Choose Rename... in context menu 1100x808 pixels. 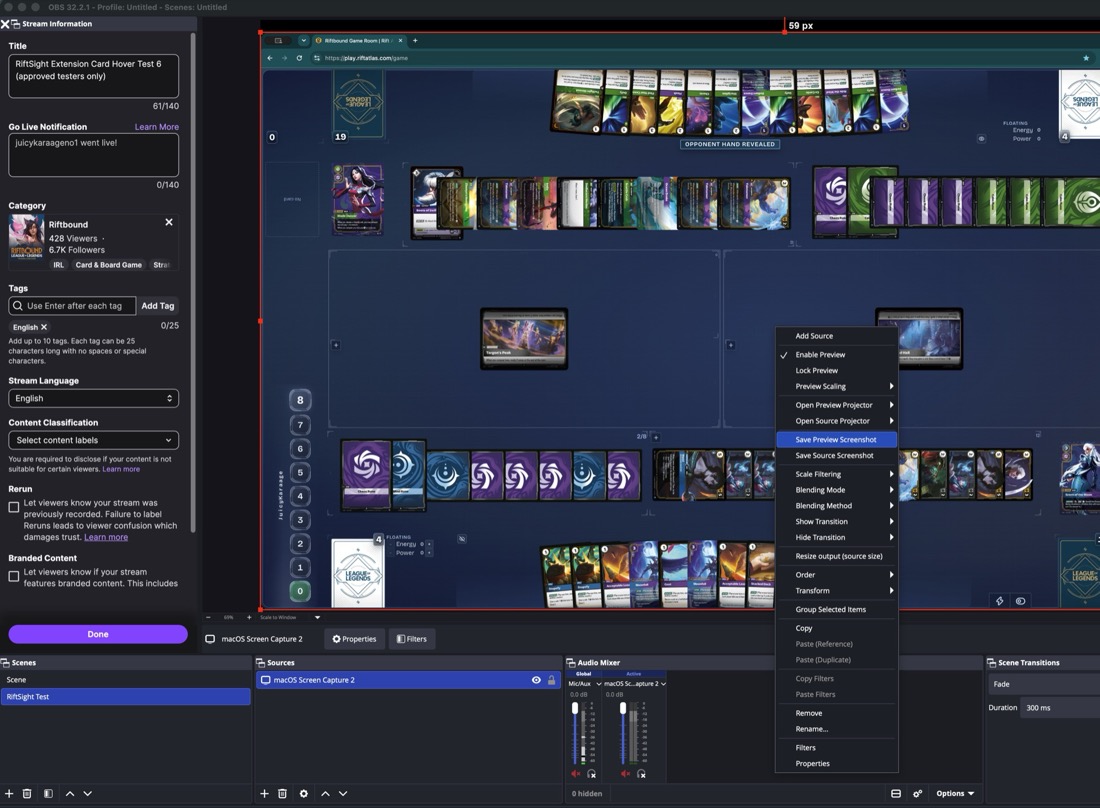[x=836, y=729]
